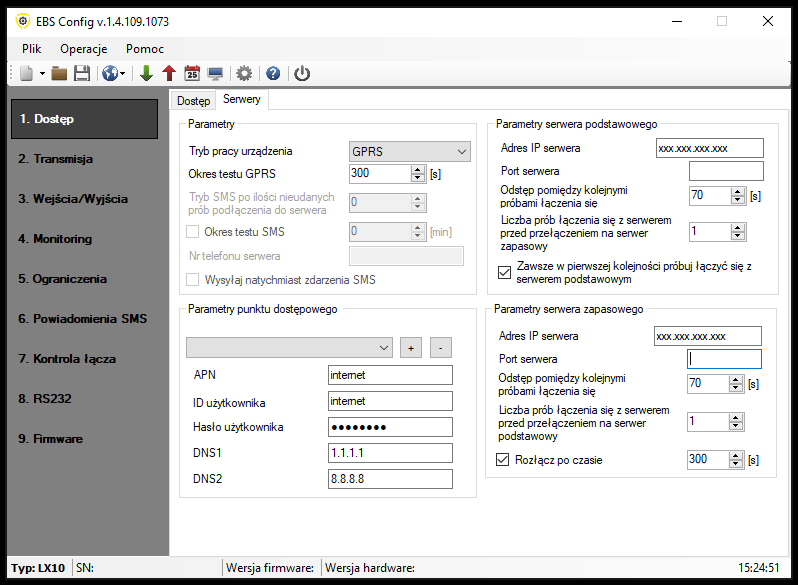Toggle the 'Rozłącz po czasie' checkbox
The height and width of the screenshot is (585, 798).
point(503,460)
